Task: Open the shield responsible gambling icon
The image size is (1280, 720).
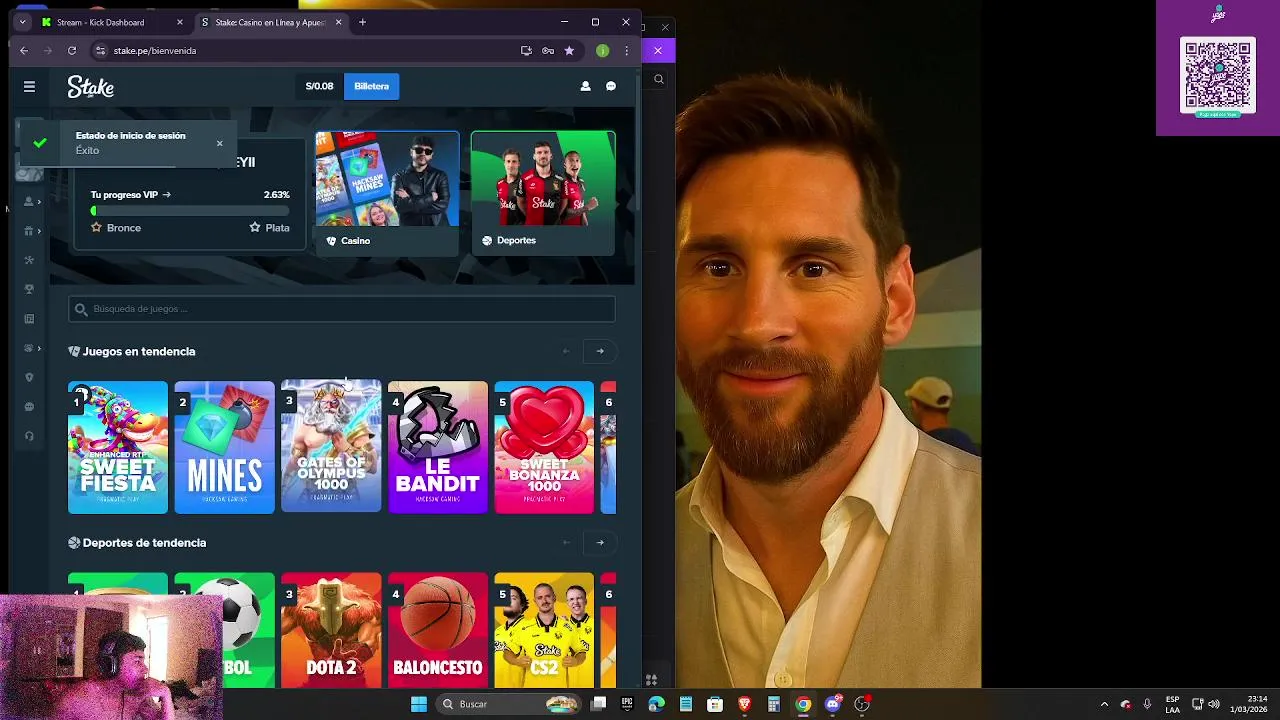Action: (29, 377)
